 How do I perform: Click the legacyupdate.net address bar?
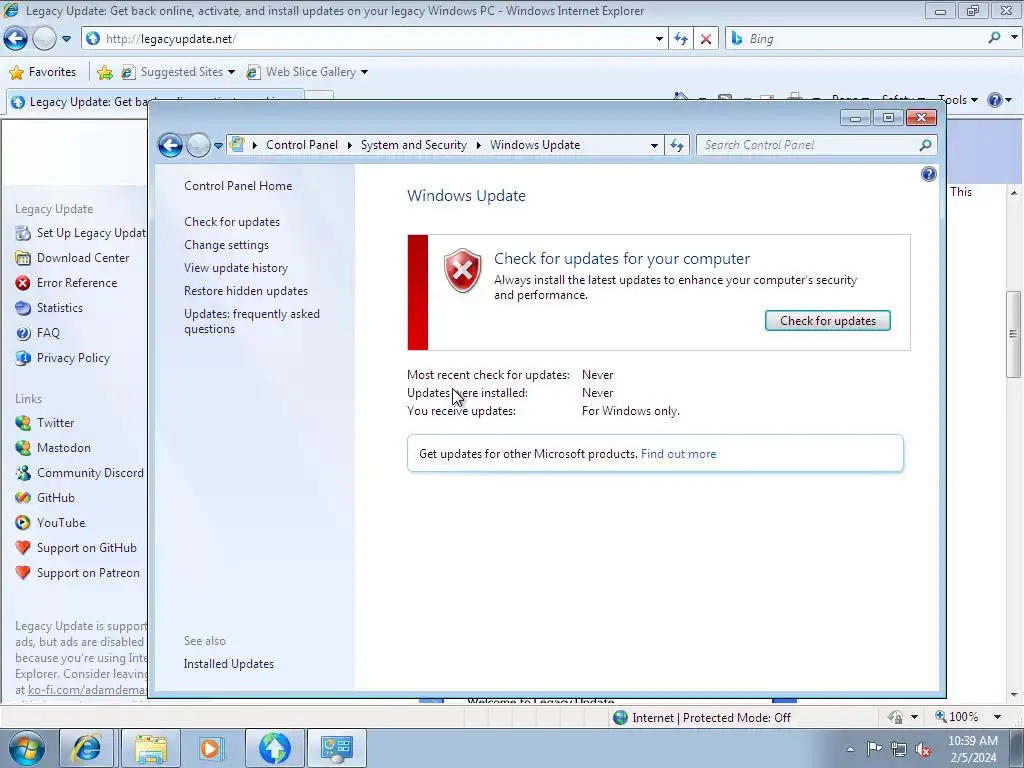[376, 39]
